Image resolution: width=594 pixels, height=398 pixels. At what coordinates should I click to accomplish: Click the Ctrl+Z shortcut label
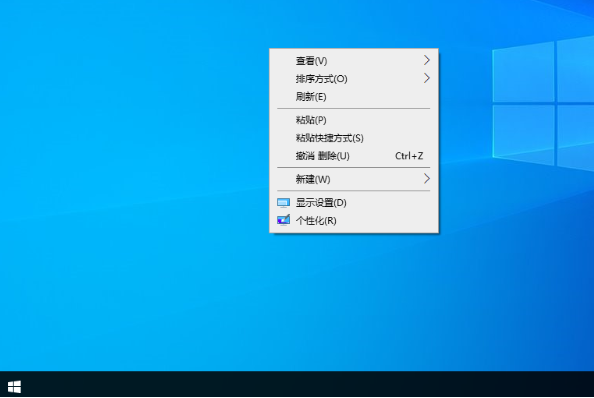click(x=409, y=156)
